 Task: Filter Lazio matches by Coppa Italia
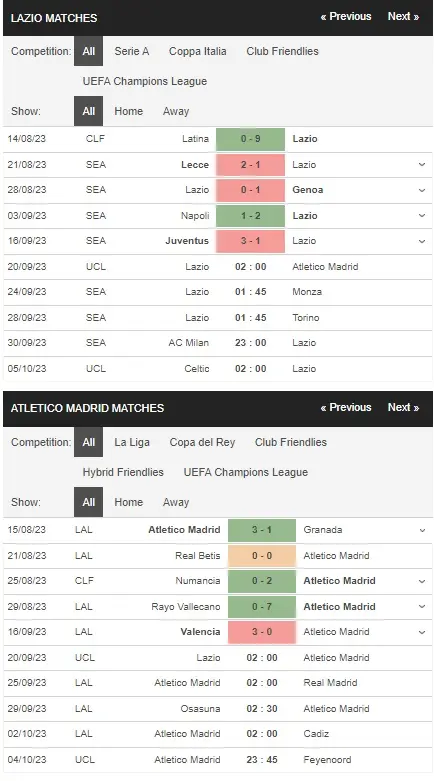(197, 51)
